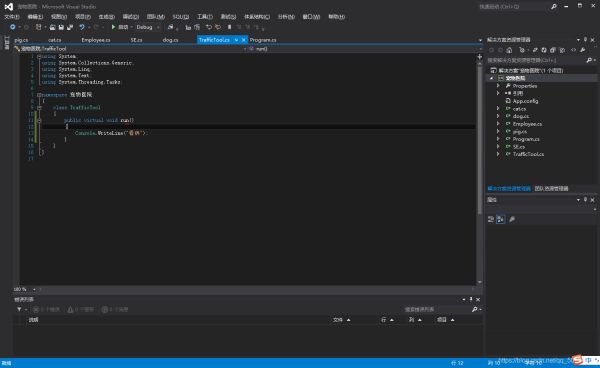This screenshot has height=368, width=600.
Task: Expand the Employee.cs node in Solution Explorer
Action: pyautogui.click(x=498, y=124)
